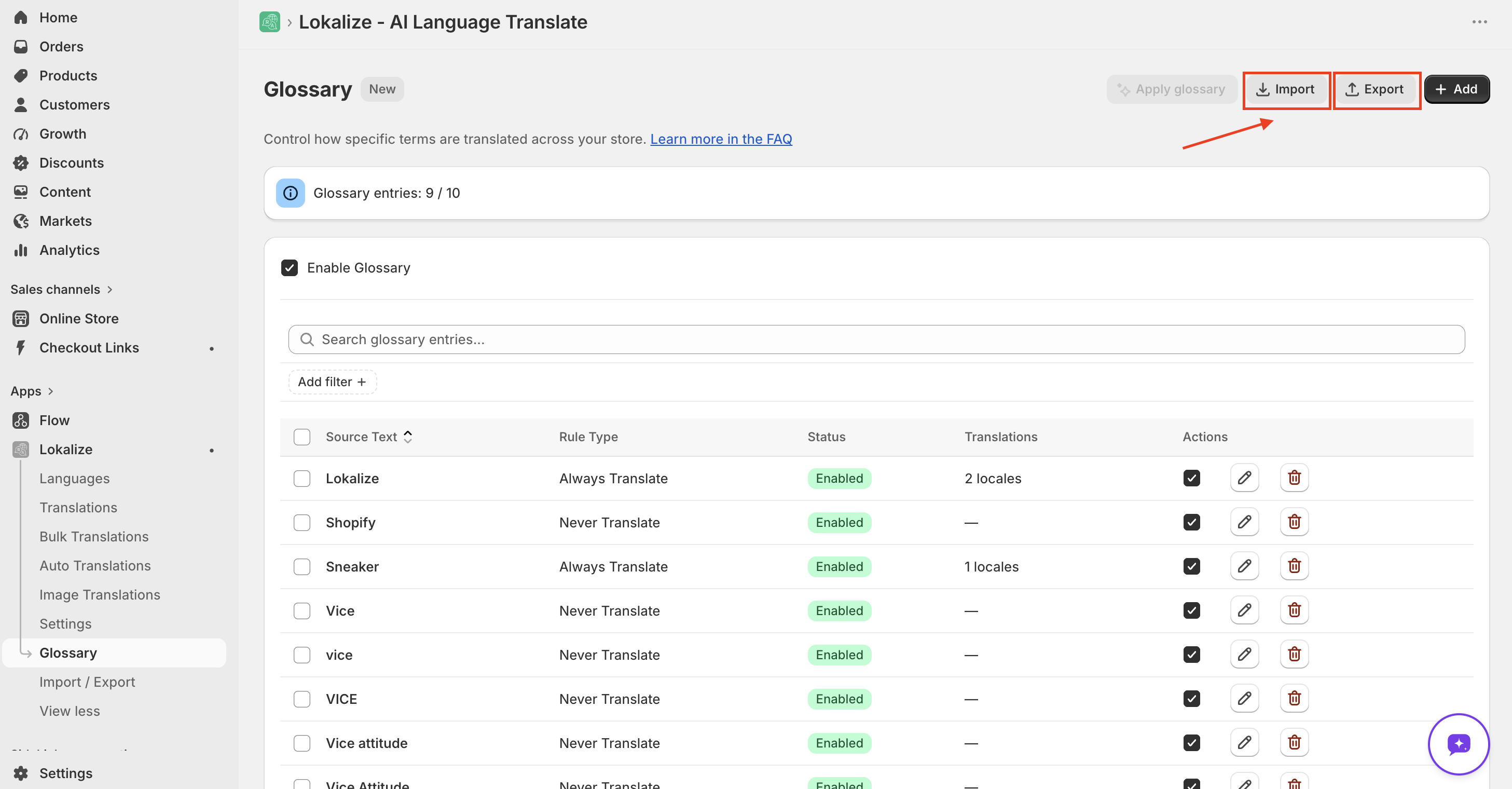Screen dimensions: 1512x789
Task: Select the Sneaker row checkbox
Action: (x=301, y=566)
